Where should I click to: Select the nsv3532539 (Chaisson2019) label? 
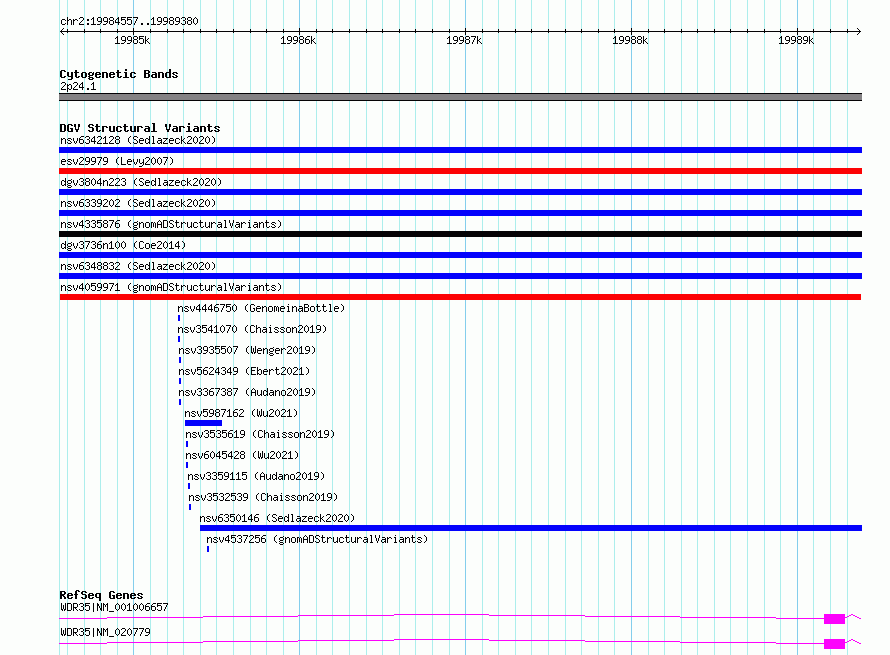(x=263, y=497)
